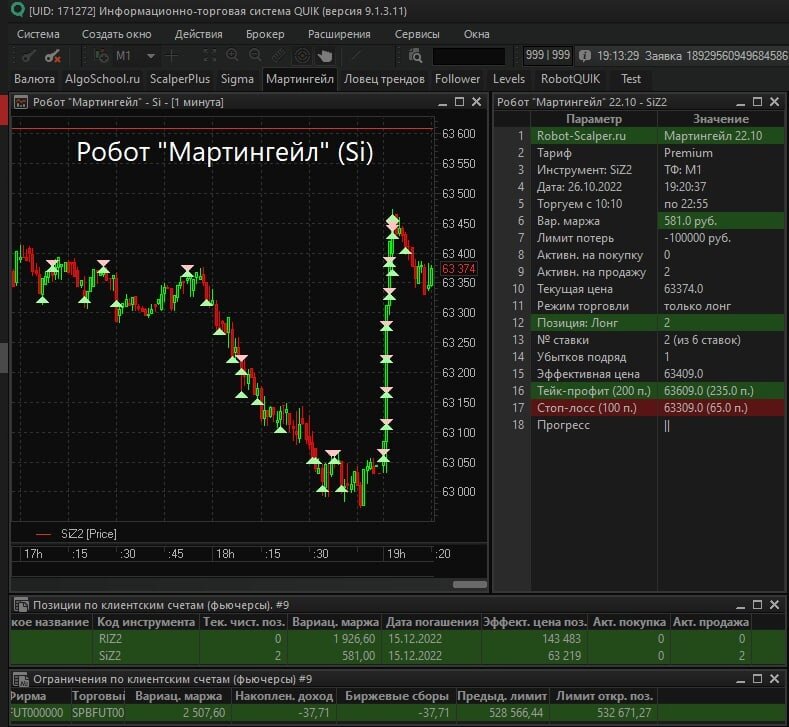
Task: Switch to the Валюта tab
Action: click(34, 79)
